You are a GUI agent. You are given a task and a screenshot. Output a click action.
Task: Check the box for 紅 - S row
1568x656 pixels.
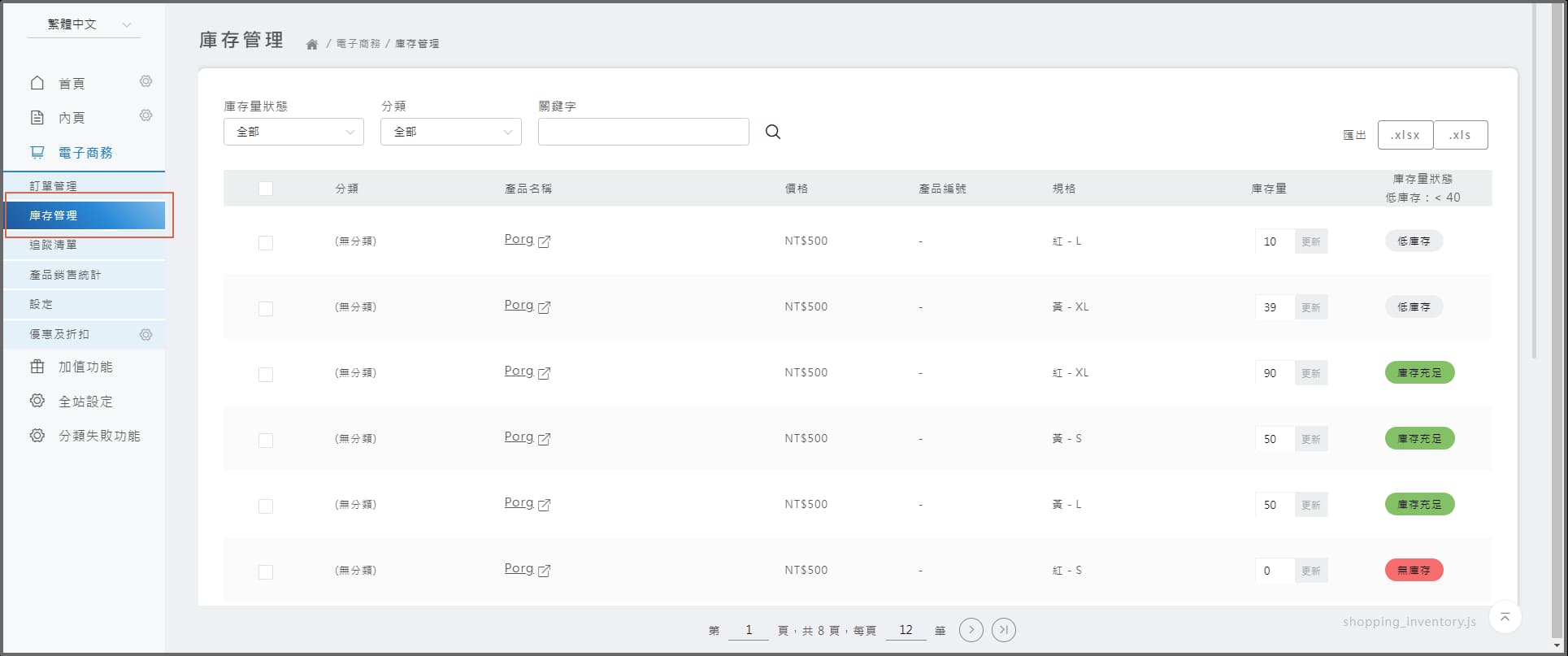tap(266, 571)
